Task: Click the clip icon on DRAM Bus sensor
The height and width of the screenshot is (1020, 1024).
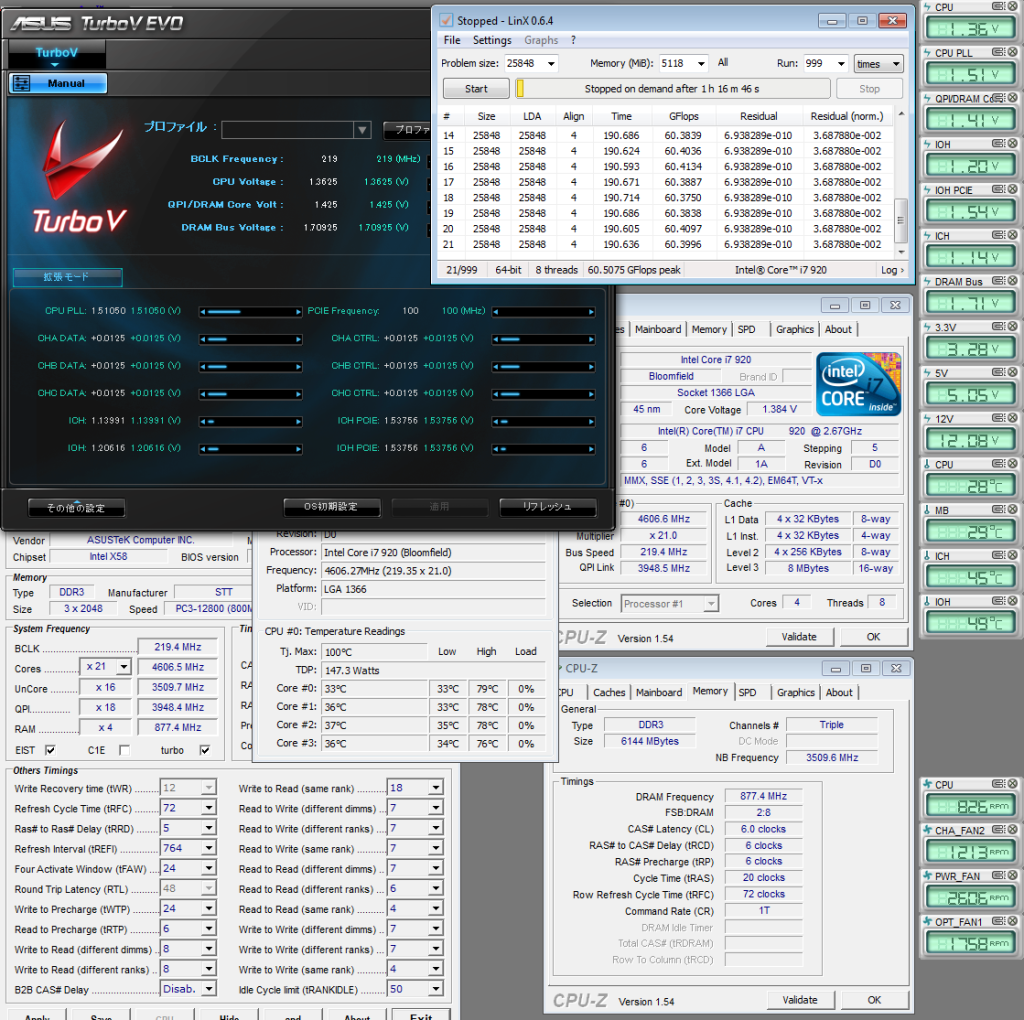Action: tap(998, 280)
